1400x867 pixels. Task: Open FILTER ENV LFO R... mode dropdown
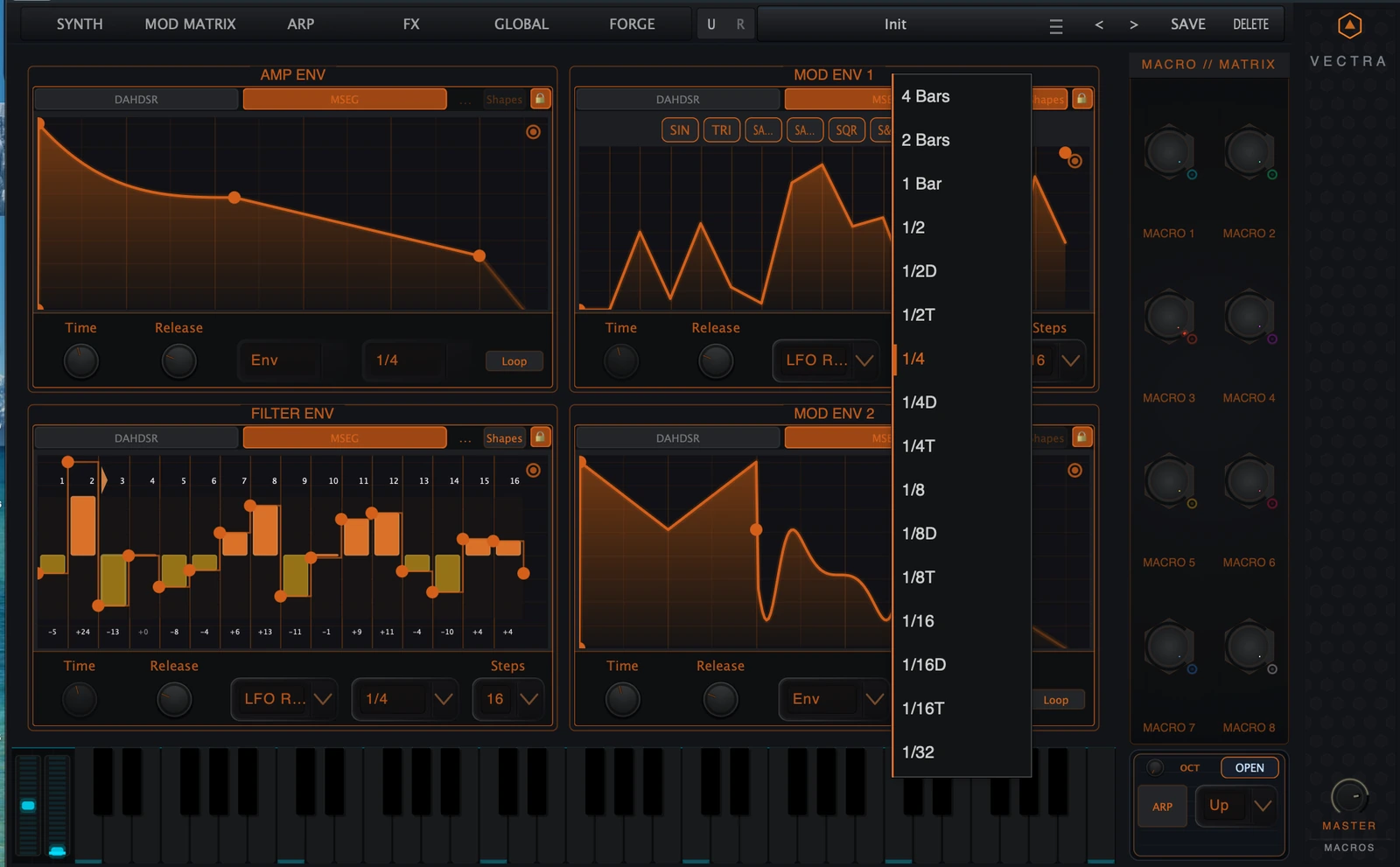[x=284, y=699]
